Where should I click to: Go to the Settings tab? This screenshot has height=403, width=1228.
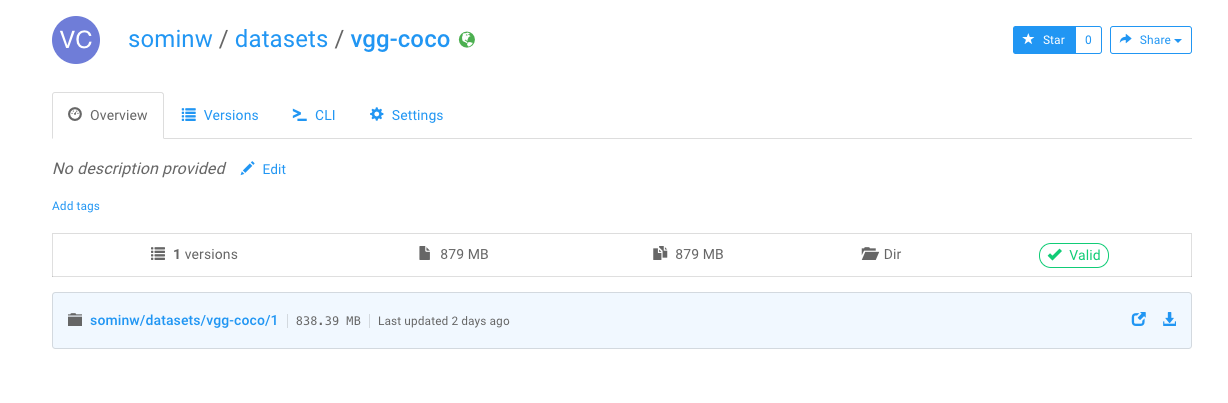pyautogui.click(x=406, y=115)
